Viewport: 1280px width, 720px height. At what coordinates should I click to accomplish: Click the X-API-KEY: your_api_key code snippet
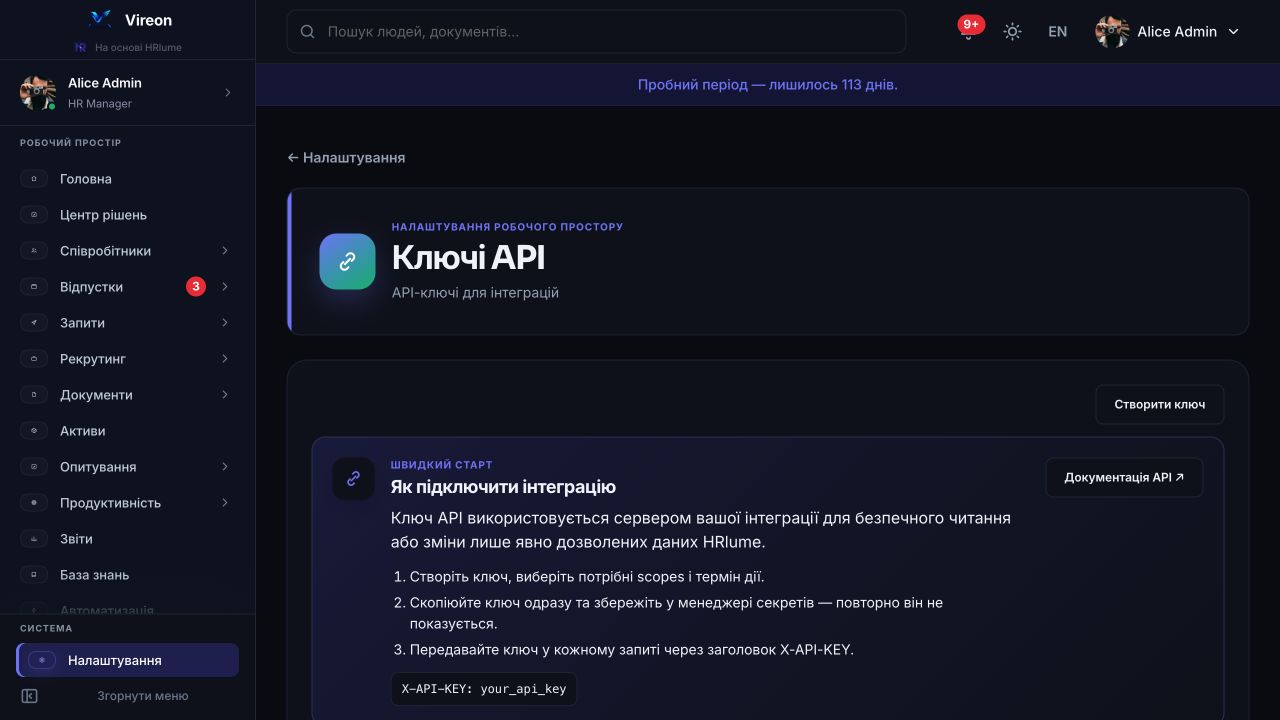(x=484, y=689)
